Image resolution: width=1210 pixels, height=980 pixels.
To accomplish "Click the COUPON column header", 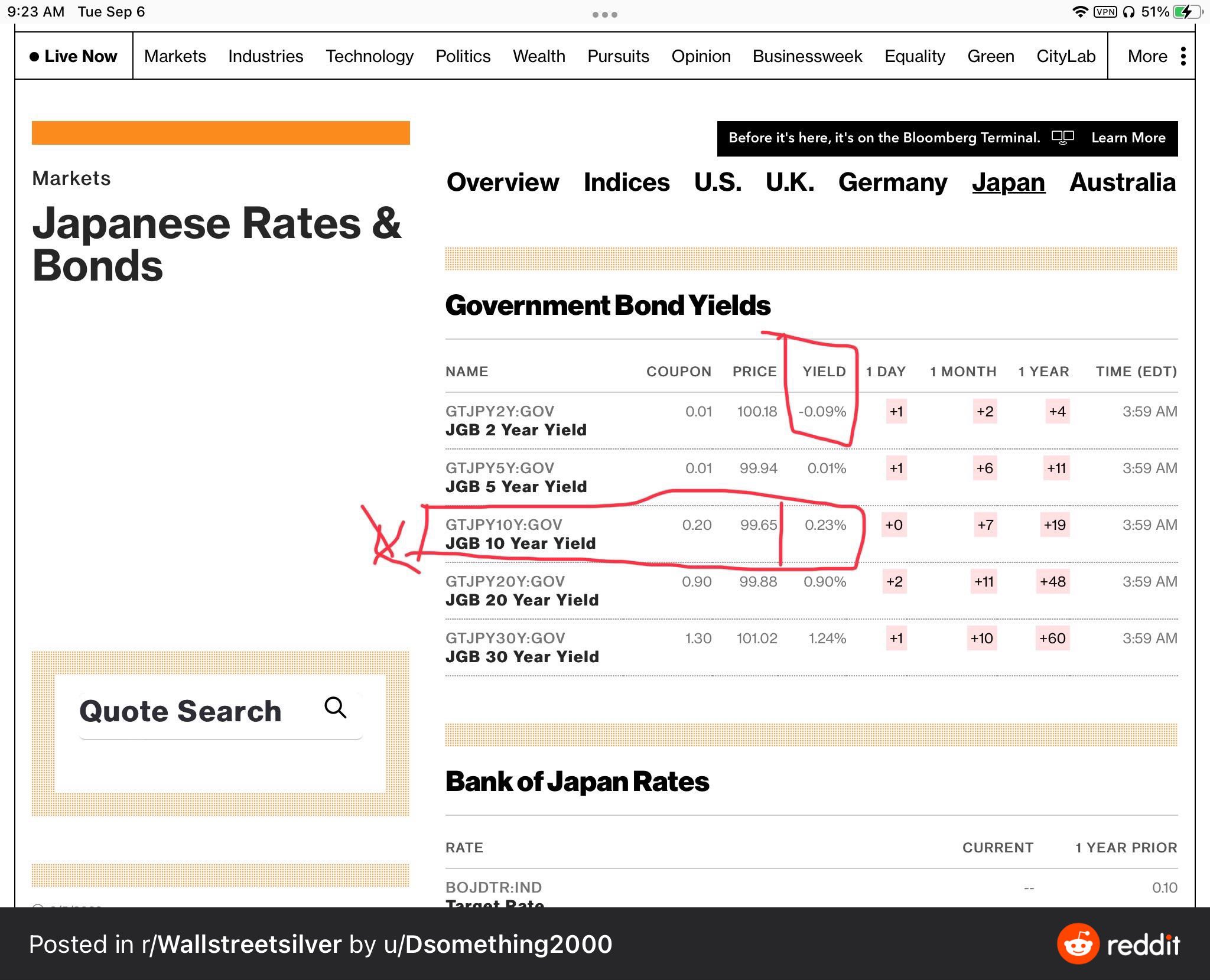I will click(x=679, y=372).
